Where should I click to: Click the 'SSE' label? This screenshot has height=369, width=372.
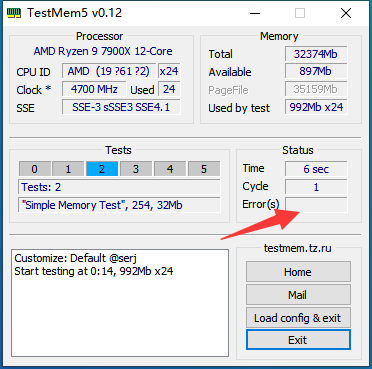(x=25, y=108)
